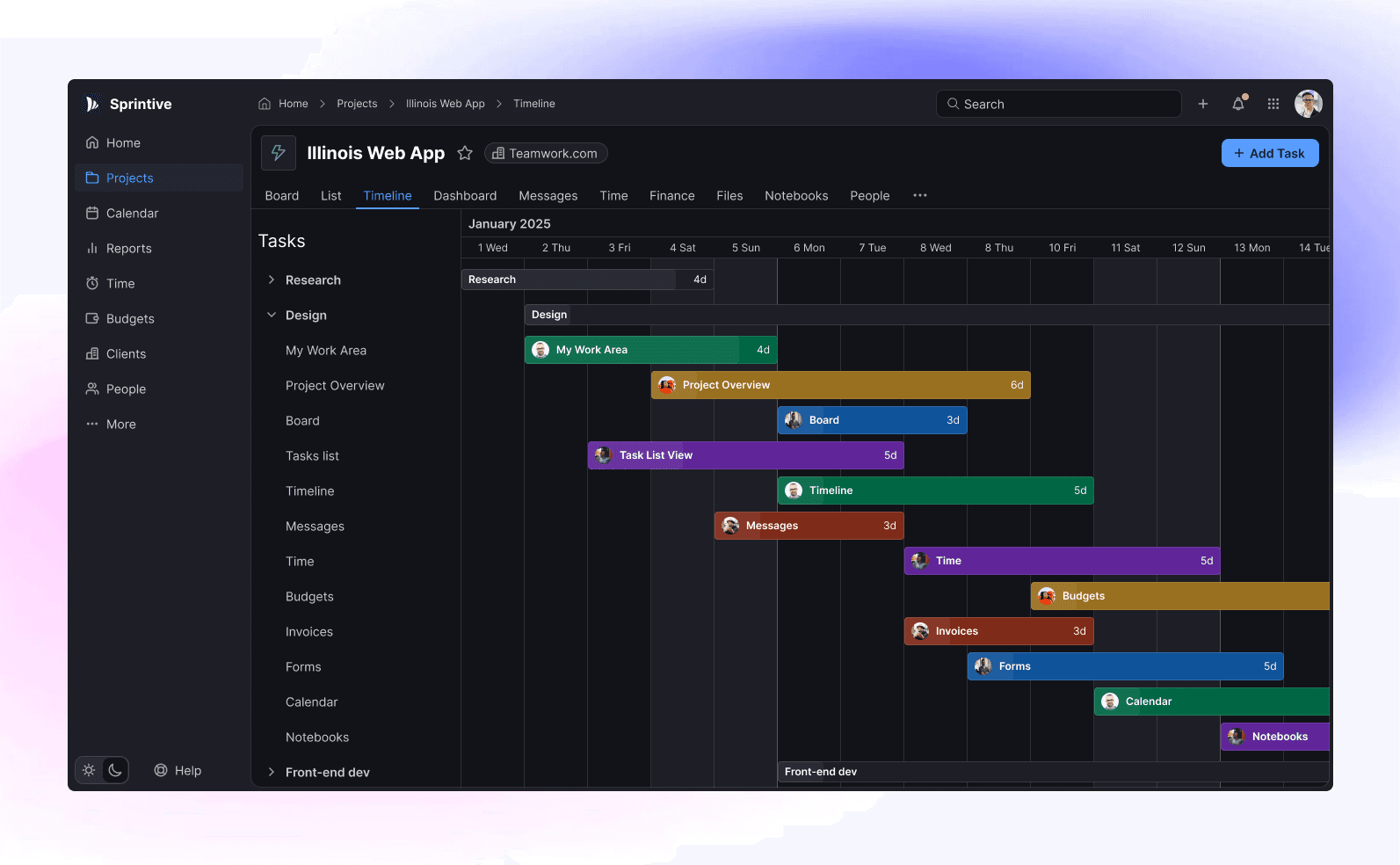Click the Add Task button

[1270, 153]
